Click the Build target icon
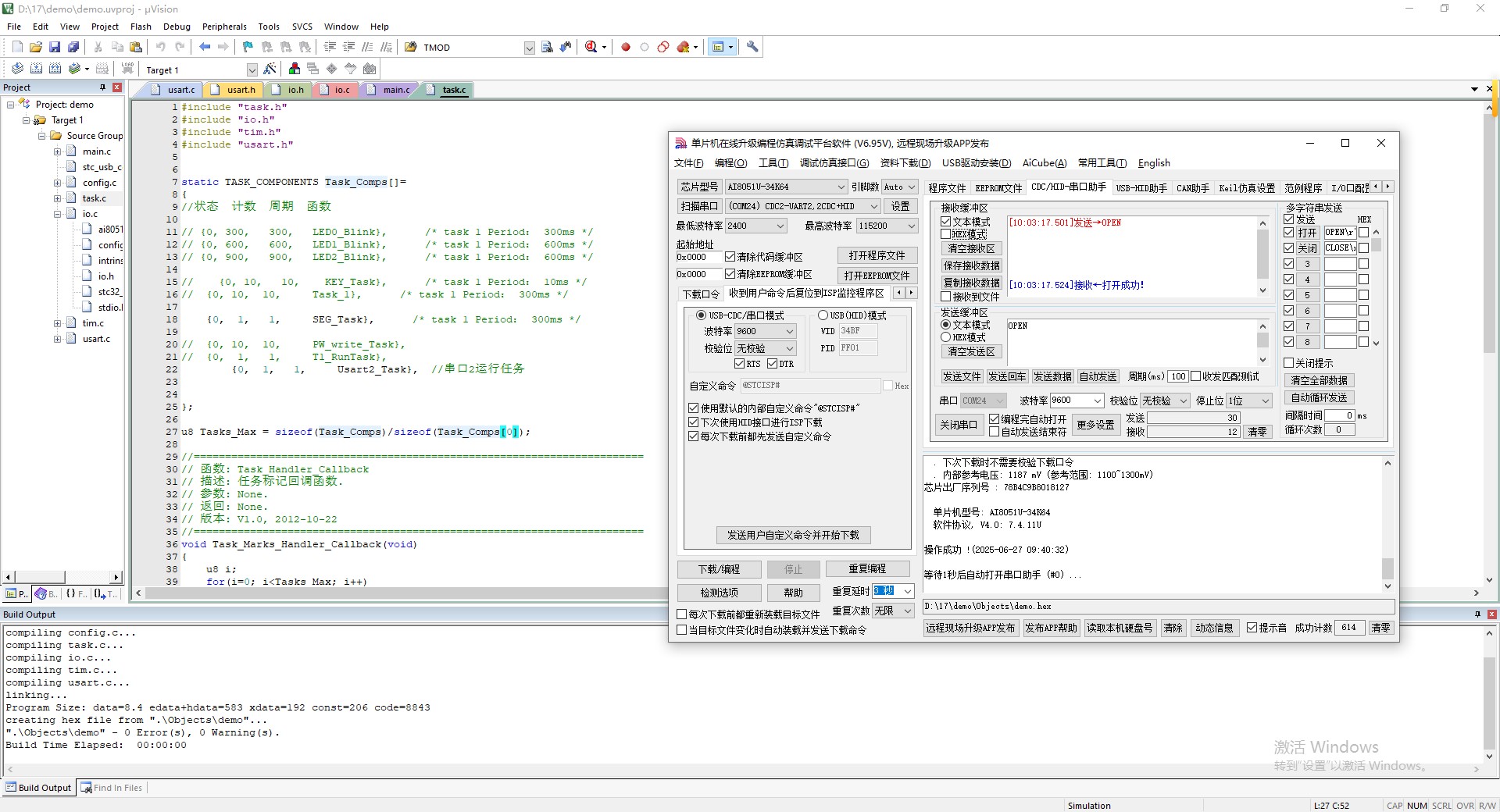Screen dimensions: 1500x812 [x=36, y=69]
